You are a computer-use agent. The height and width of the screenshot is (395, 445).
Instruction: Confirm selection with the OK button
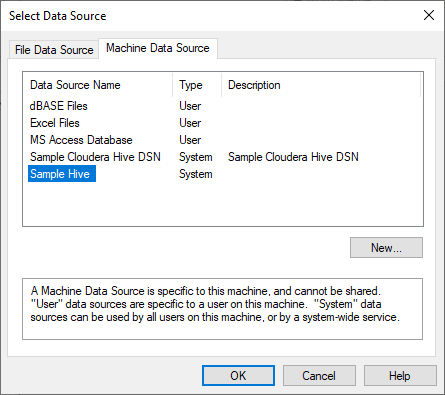[x=238, y=376]
